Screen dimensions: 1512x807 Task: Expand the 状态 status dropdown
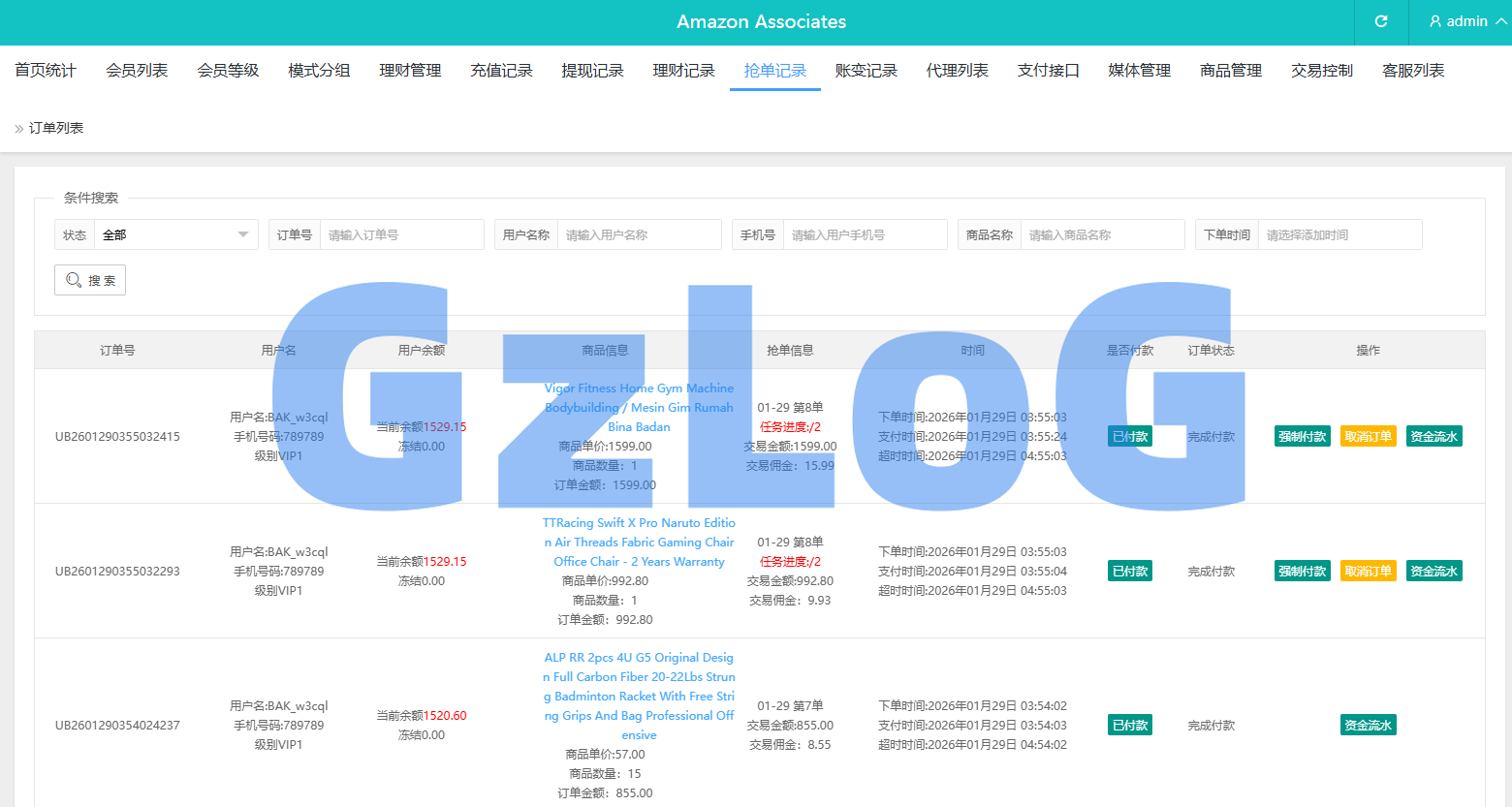click(x=175, y=234)
